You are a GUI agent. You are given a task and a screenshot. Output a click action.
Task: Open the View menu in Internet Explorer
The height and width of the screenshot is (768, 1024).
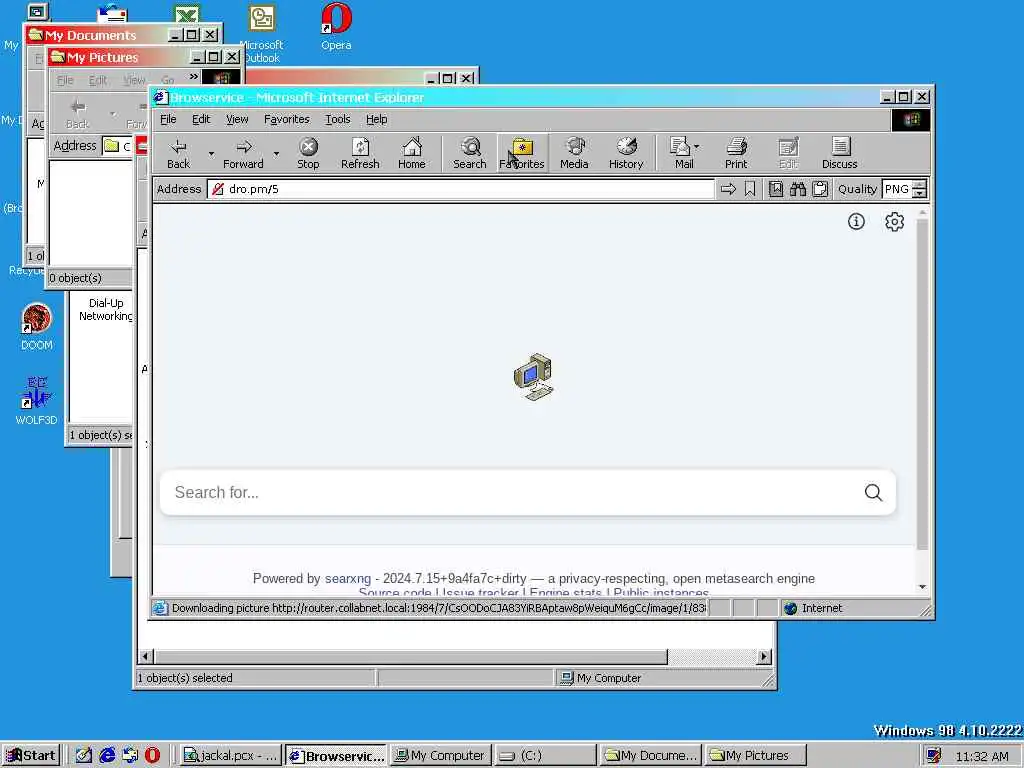237,120
